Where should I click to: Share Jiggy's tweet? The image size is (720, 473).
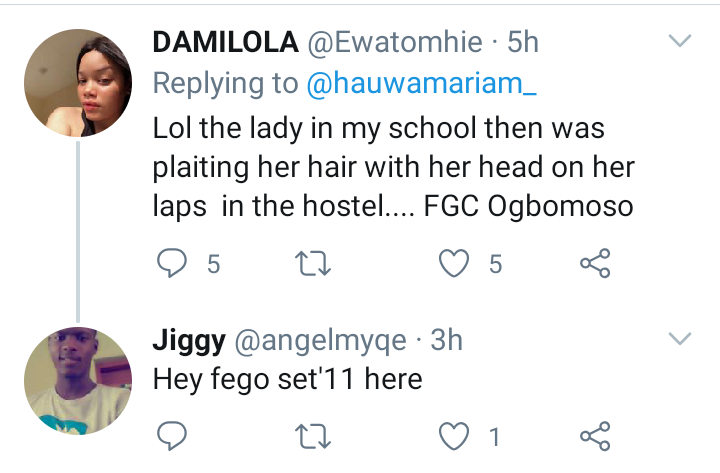click(x=595, y=435)
